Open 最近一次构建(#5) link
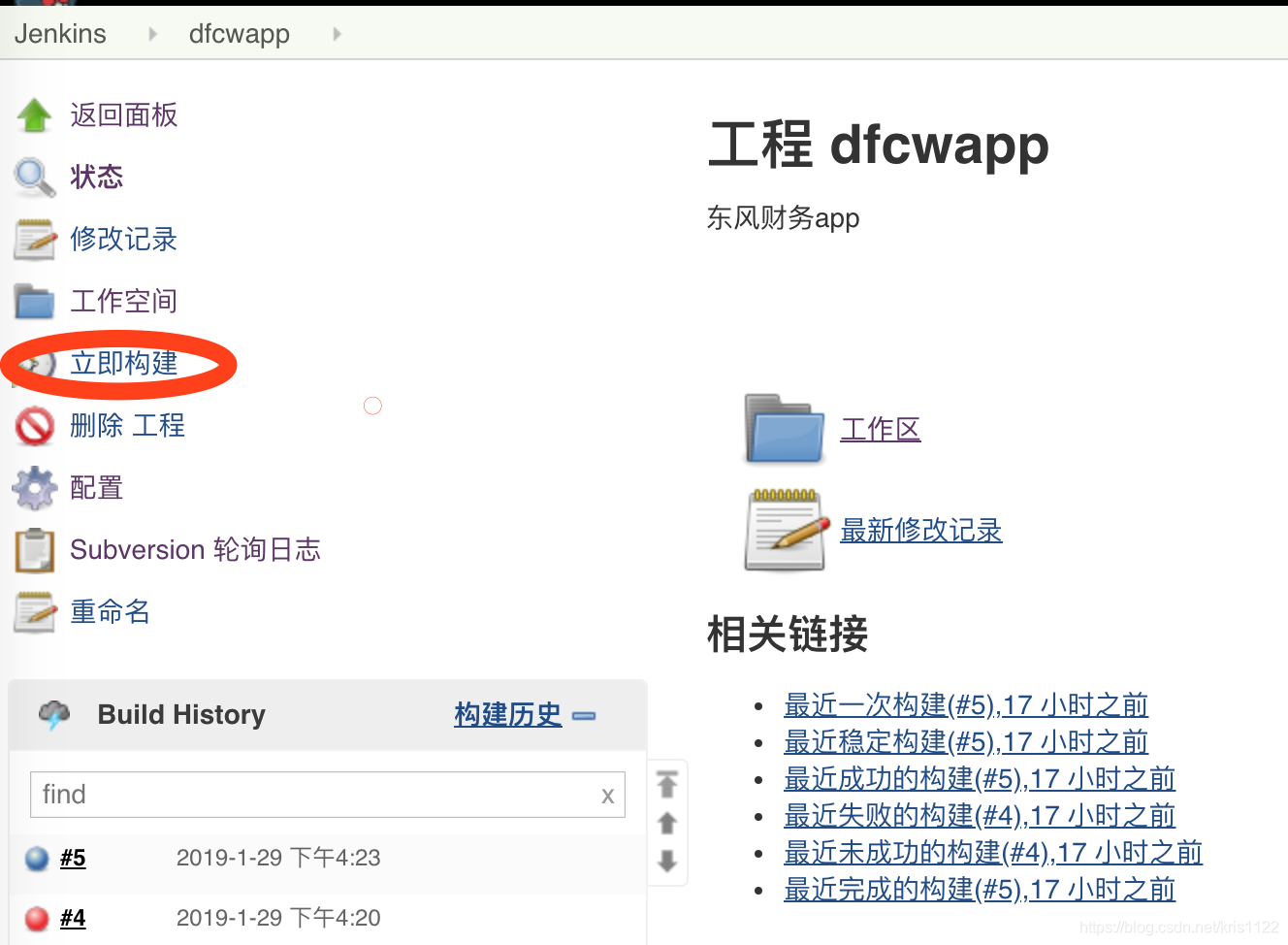The image size is (1288, 945). coord(966,705)
